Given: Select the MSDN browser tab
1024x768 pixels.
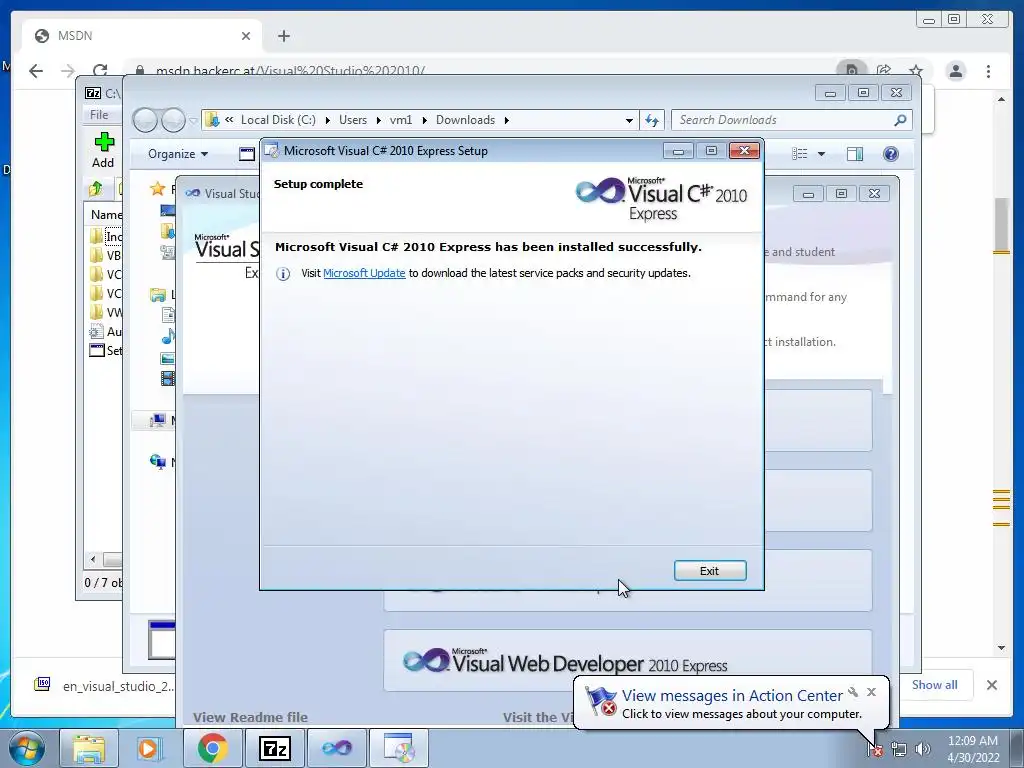Looking at the screenshot, I should [x=142, y=36].
